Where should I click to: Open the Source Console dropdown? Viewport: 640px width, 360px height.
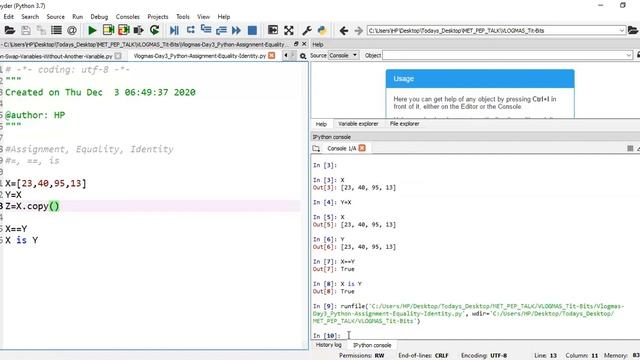point(343,55)
